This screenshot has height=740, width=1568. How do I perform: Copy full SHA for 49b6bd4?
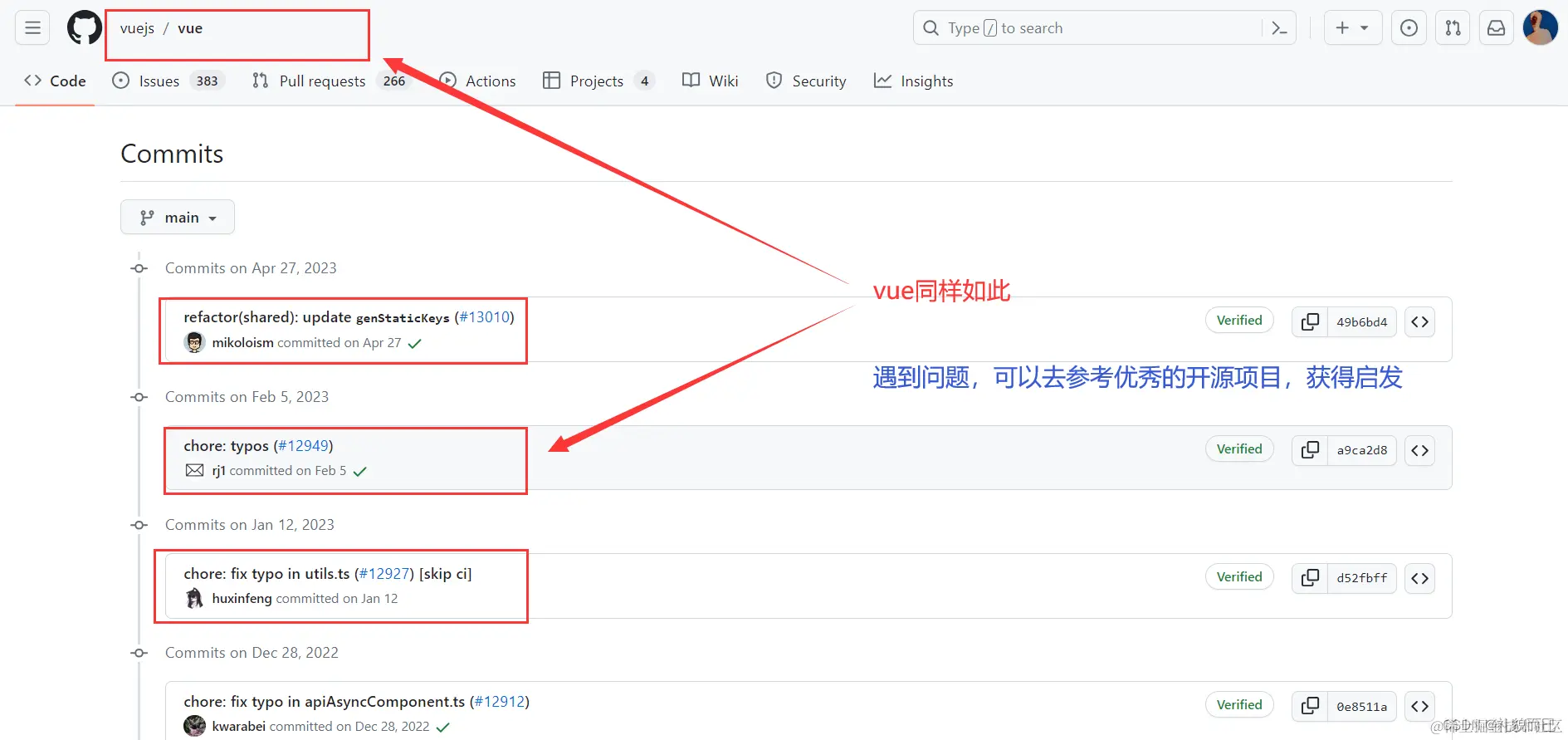[x=1310, y=321]
